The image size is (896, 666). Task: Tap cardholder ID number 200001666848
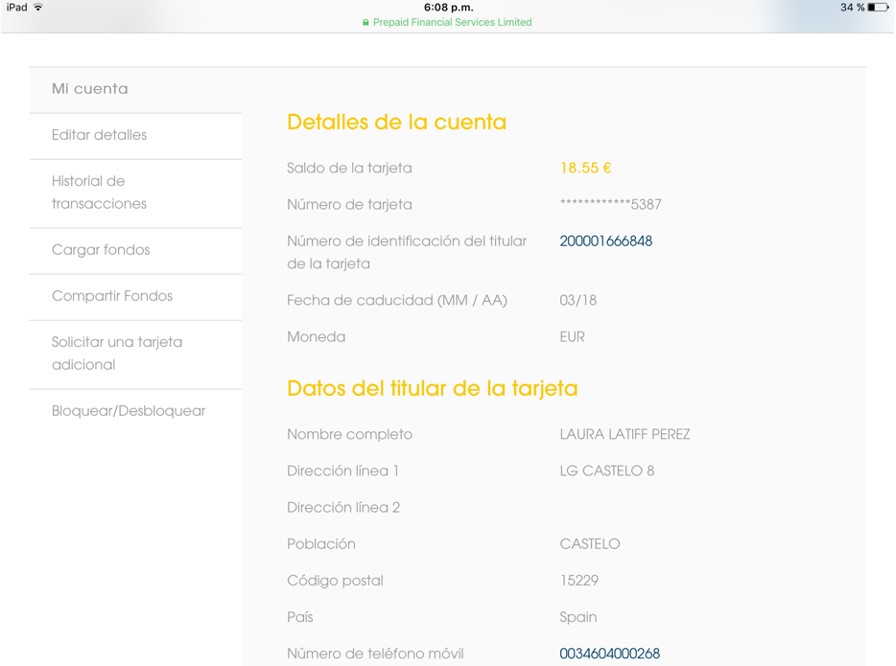point(606,241)
